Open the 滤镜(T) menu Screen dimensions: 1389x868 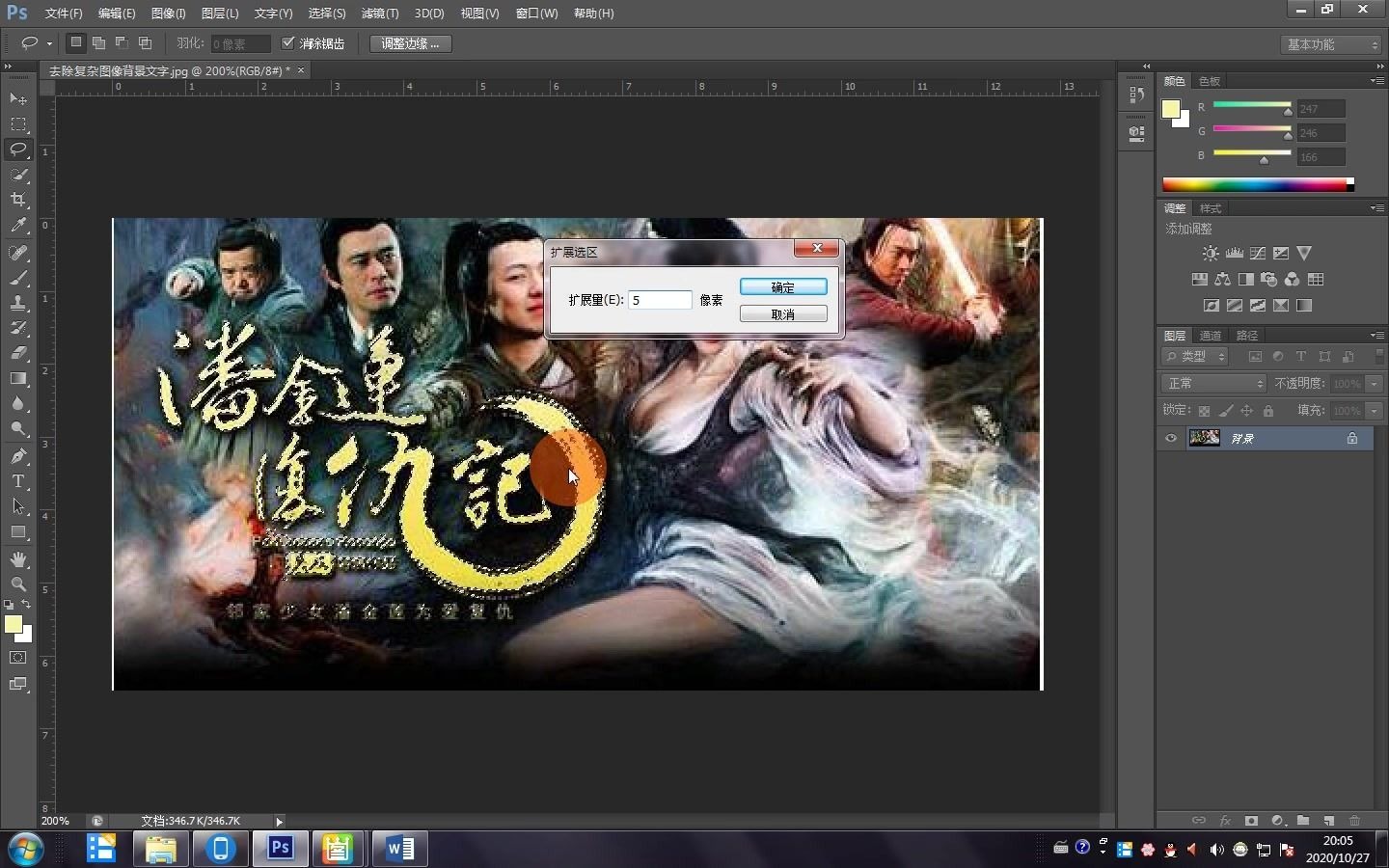tap(379, 14)
